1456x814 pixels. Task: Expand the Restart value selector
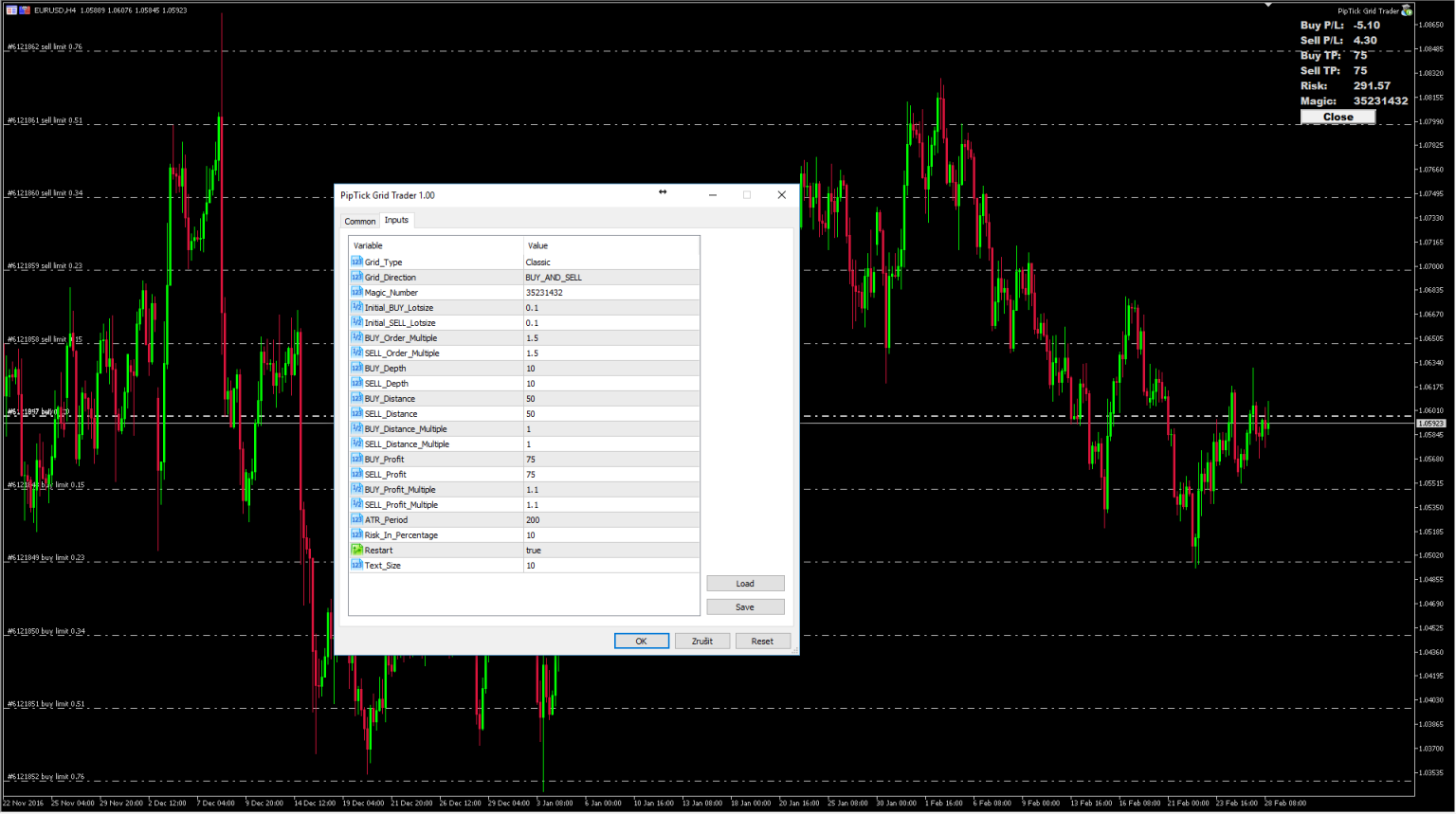pos(611,551)
